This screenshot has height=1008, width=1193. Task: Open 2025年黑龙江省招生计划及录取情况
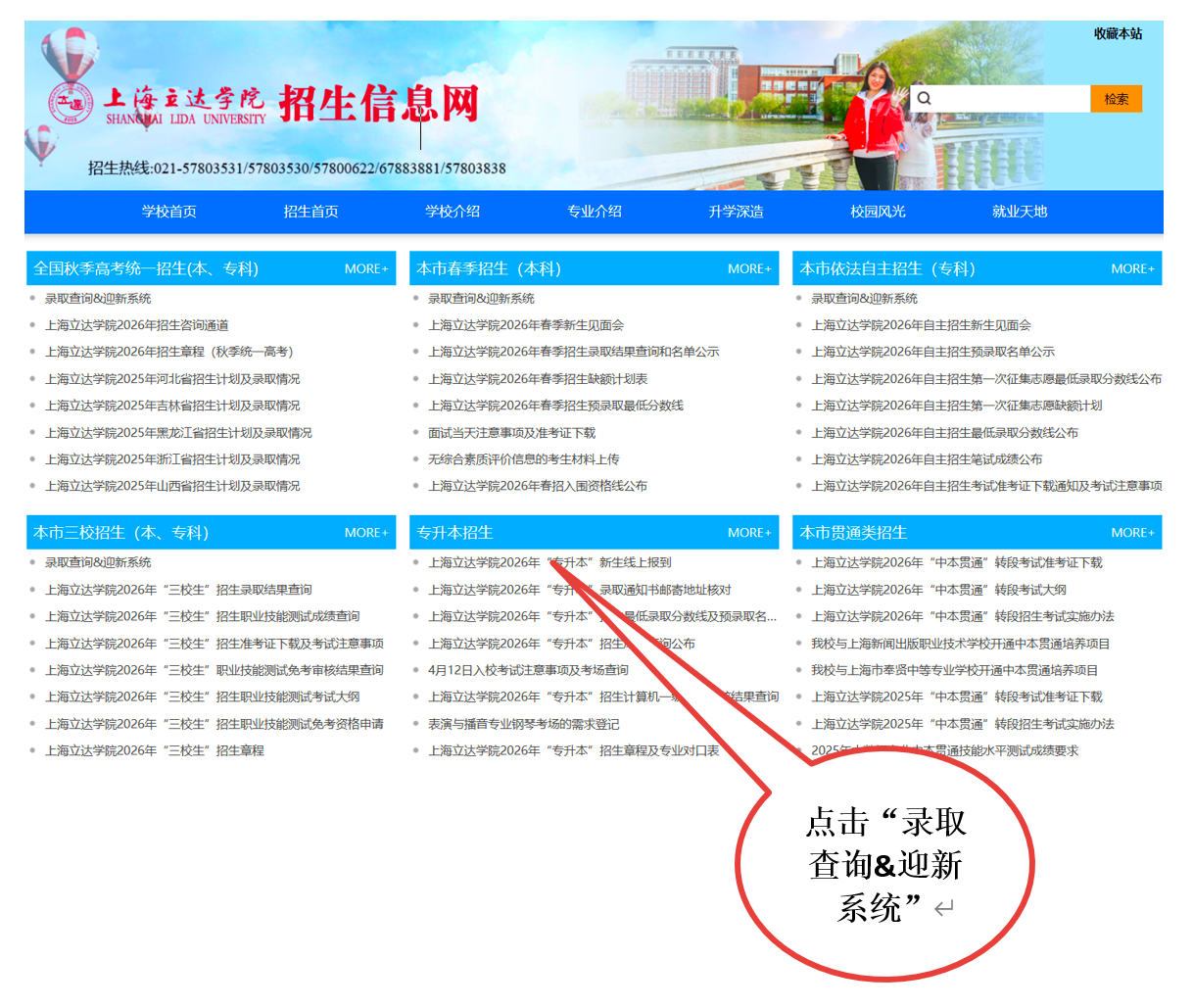point(178,433)
